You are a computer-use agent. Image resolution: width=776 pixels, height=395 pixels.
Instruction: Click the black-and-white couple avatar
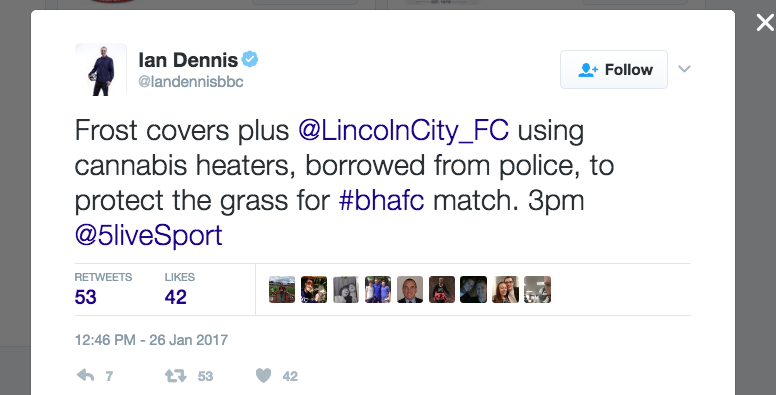tap(346, 290)
